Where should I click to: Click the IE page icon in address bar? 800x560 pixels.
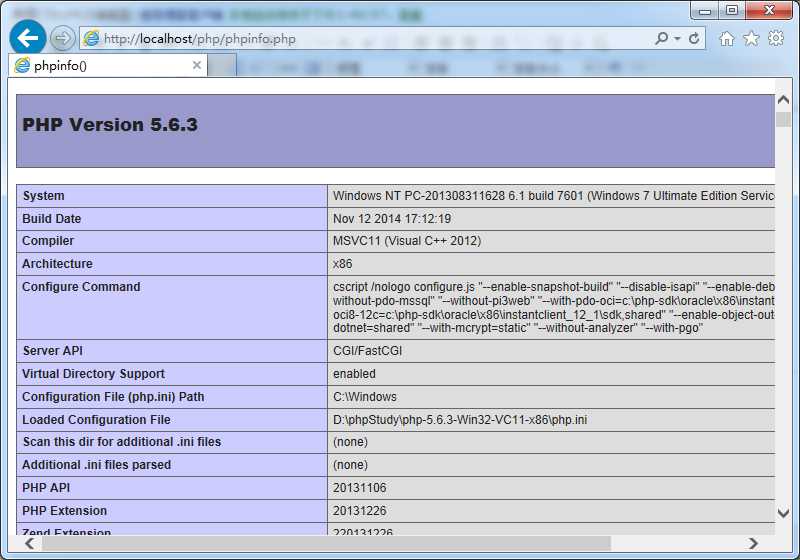[91, 39]
